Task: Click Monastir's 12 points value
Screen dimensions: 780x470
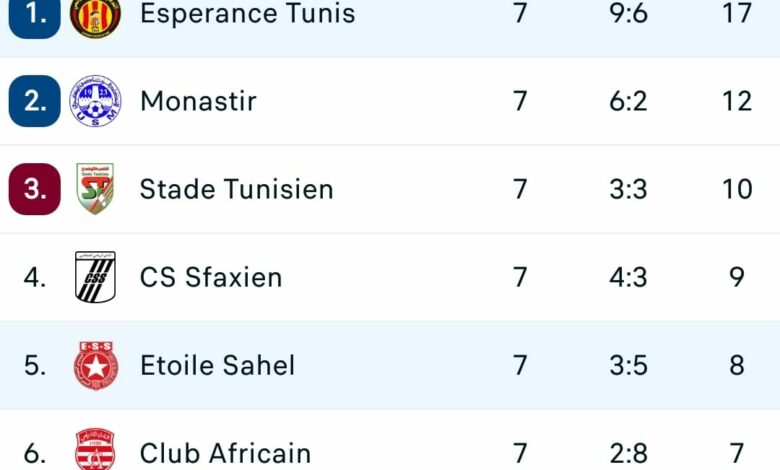Action: 737,101
